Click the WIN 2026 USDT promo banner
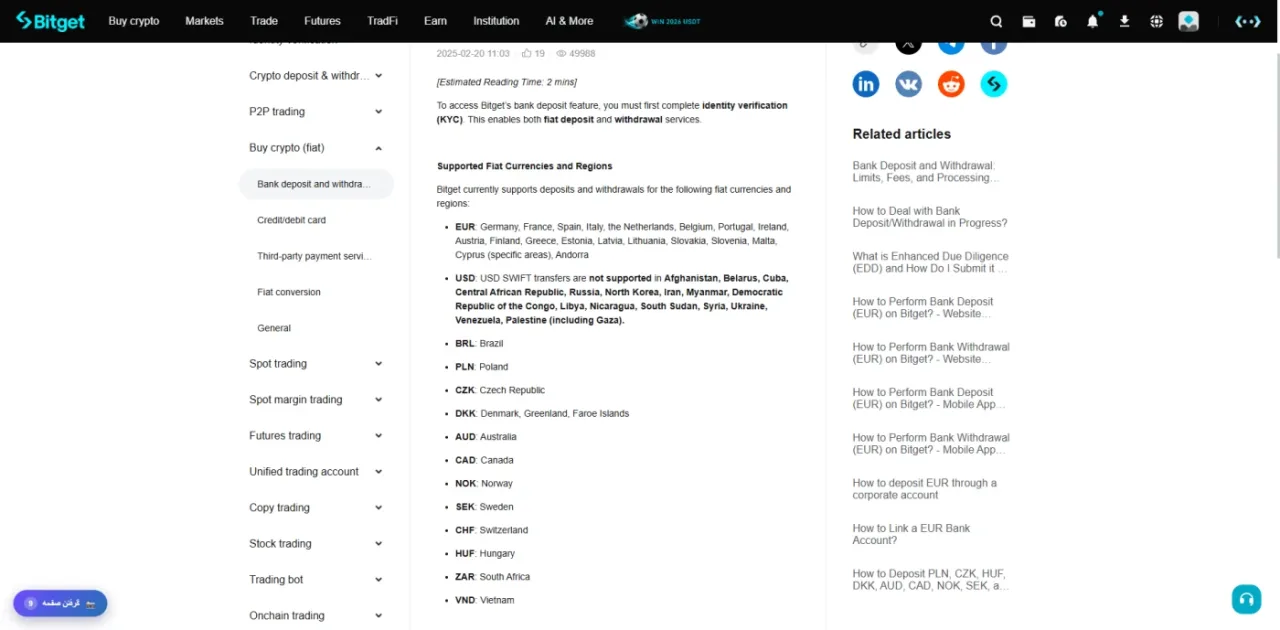1280x630 pixels. [x=664, y=21]
